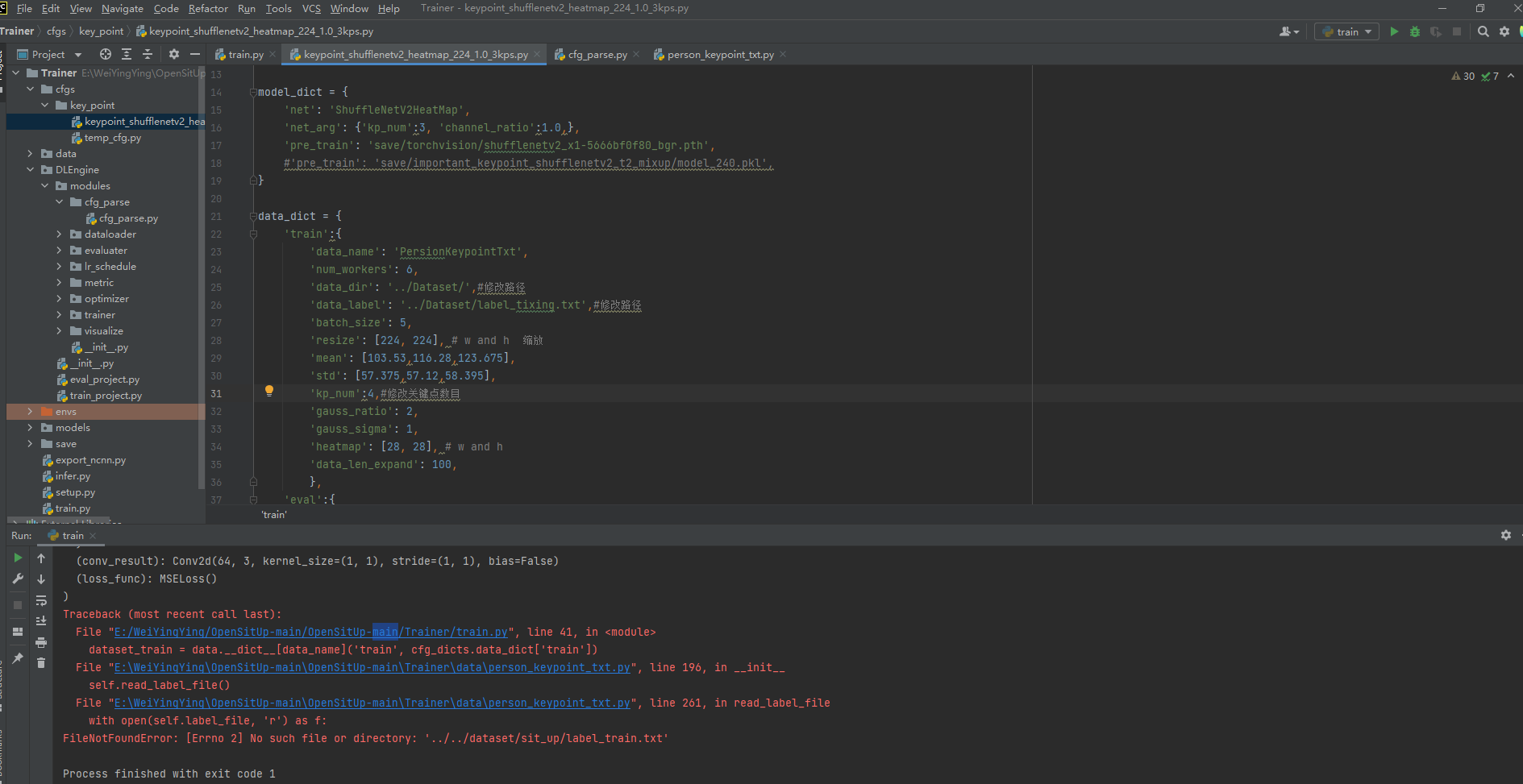Expand inspections widget chevron in editor corner
The width and height of the screenshot is (1523, 784).
point(1510,76)
